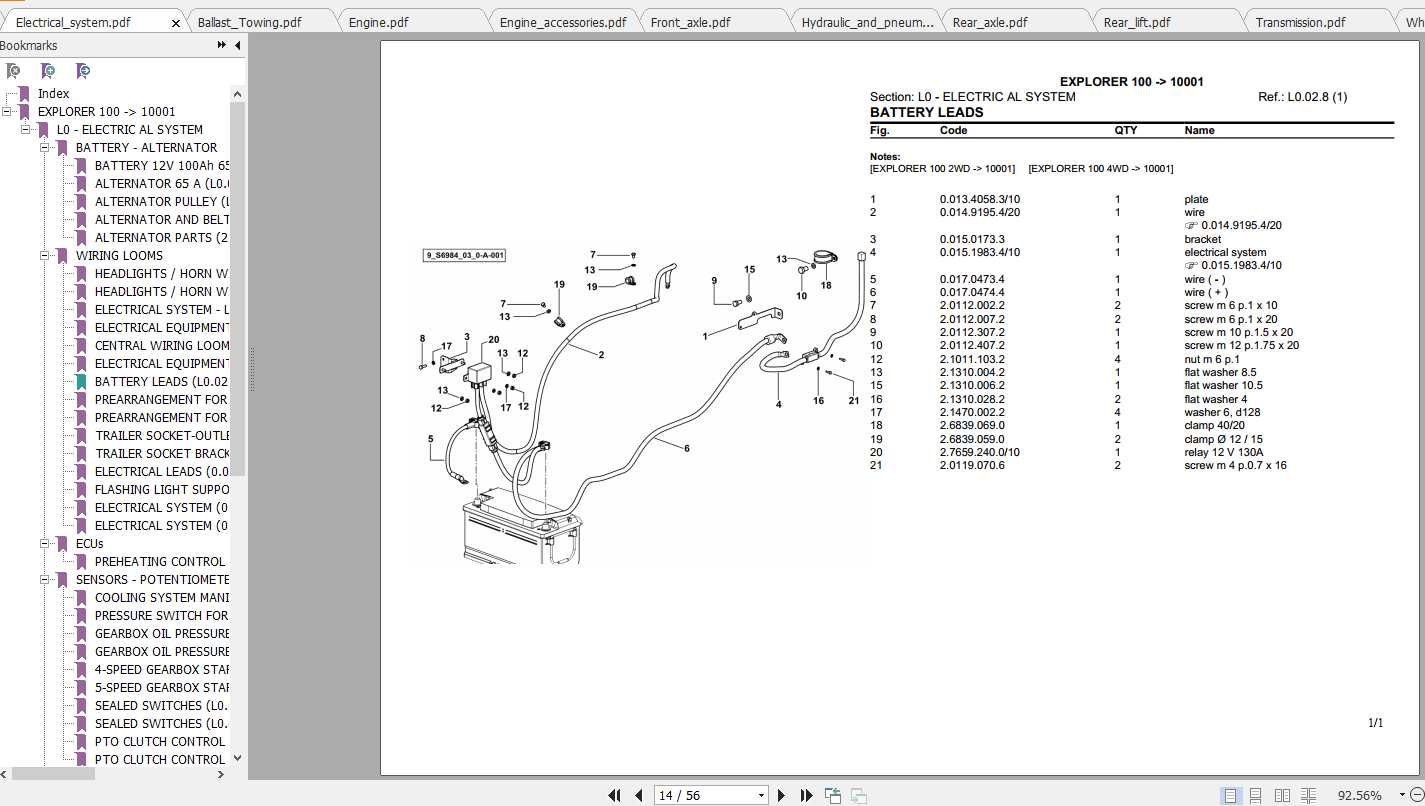Screen dimensions: 1425x806
Task: Switch to the Engine_accessories.pdf tab
Action: point(563,22)
